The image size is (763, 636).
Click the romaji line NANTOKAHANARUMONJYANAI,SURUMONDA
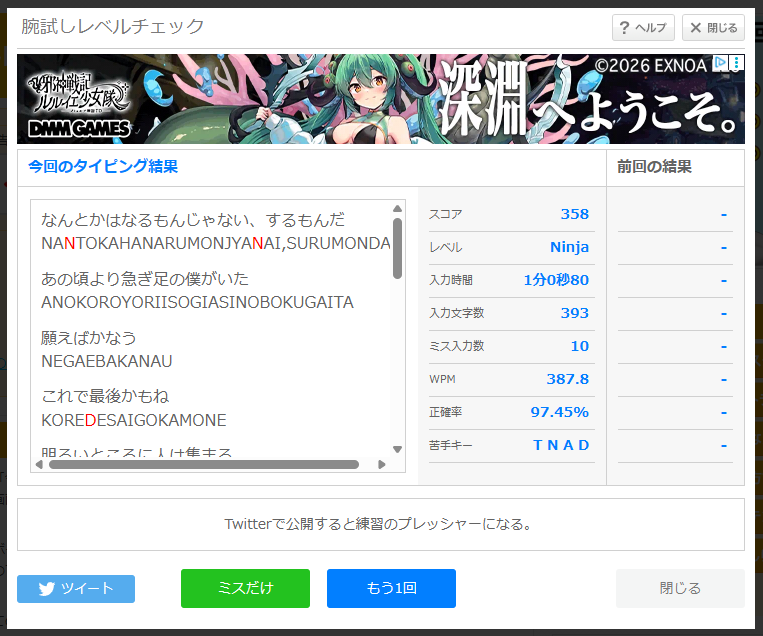tap(216, 243)
